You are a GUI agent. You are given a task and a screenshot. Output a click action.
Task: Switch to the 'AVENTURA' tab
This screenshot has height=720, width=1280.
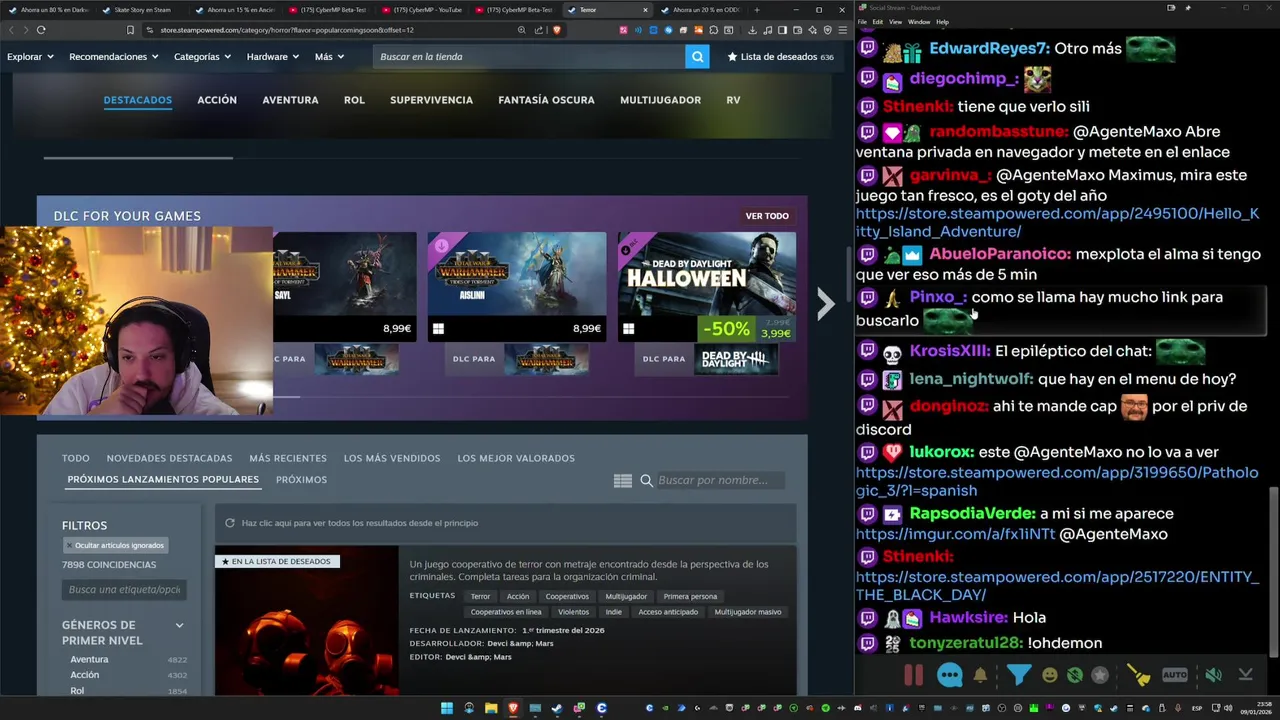pos(290,100)
